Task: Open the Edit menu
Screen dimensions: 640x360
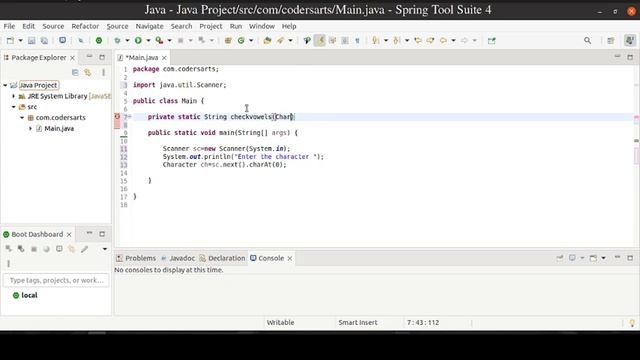Action: (28, 26)
